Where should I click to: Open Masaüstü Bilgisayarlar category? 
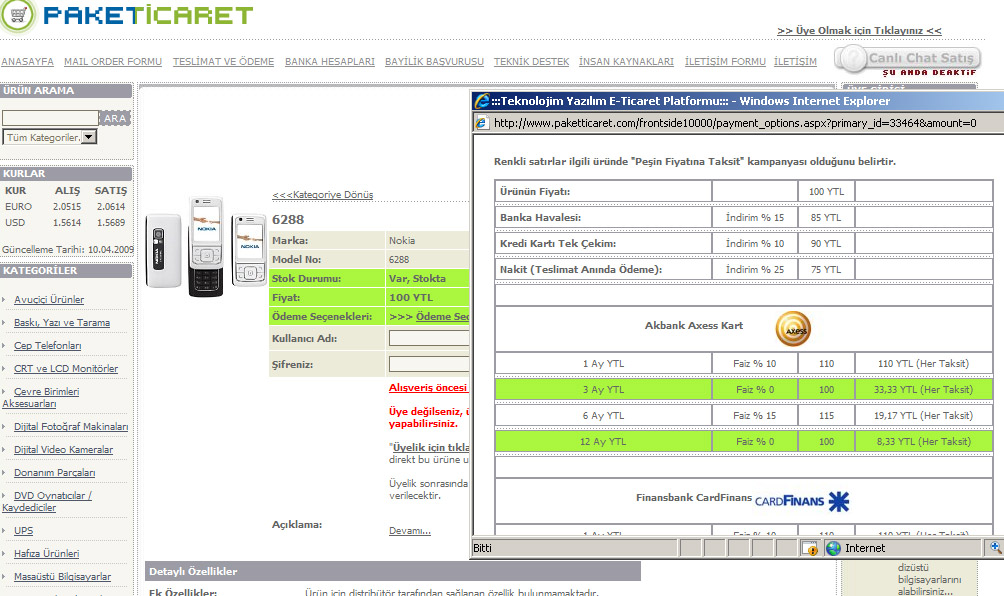(62, 576)
